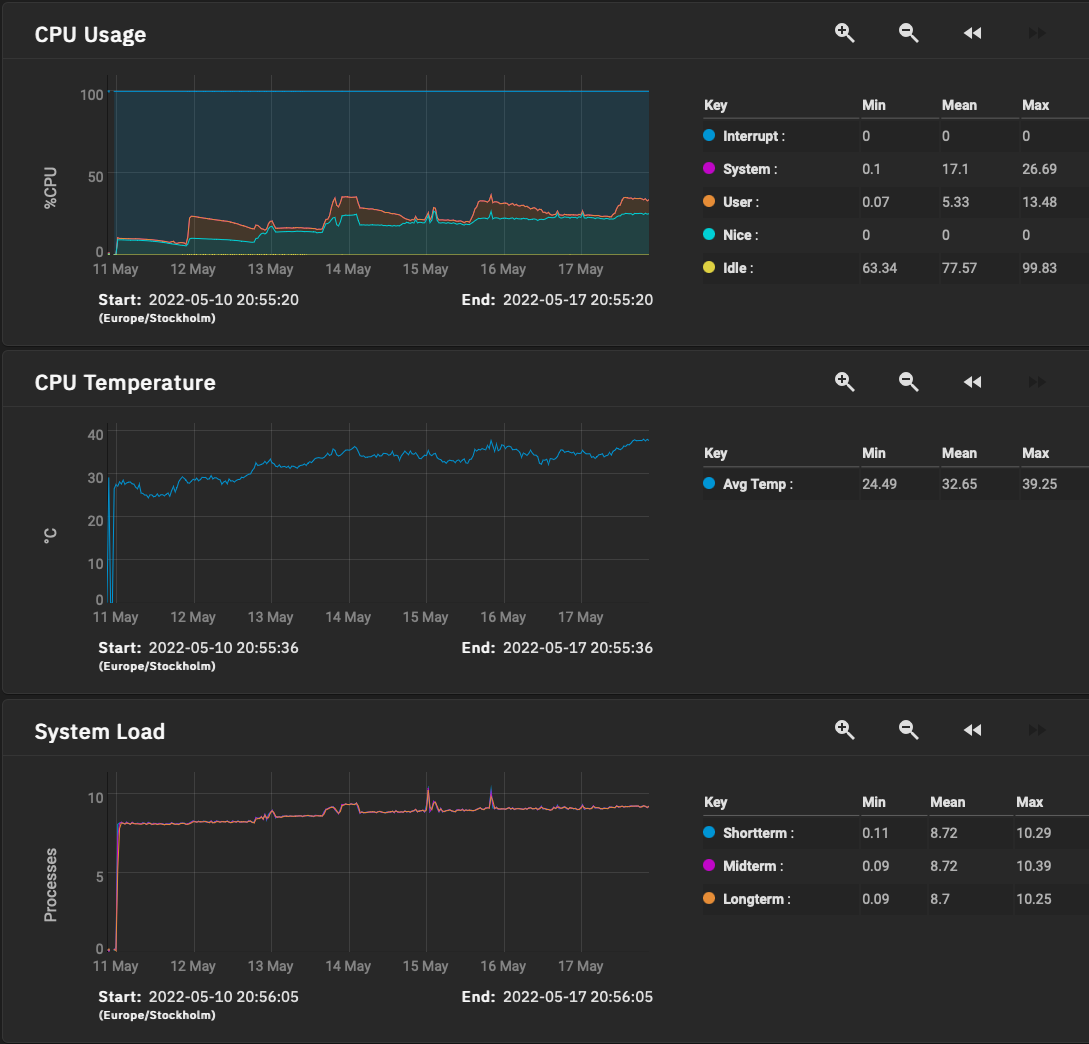This screenshot has height=1044, width=1089.
Task: Click Avg Temp legend entry
Action: 757,484
